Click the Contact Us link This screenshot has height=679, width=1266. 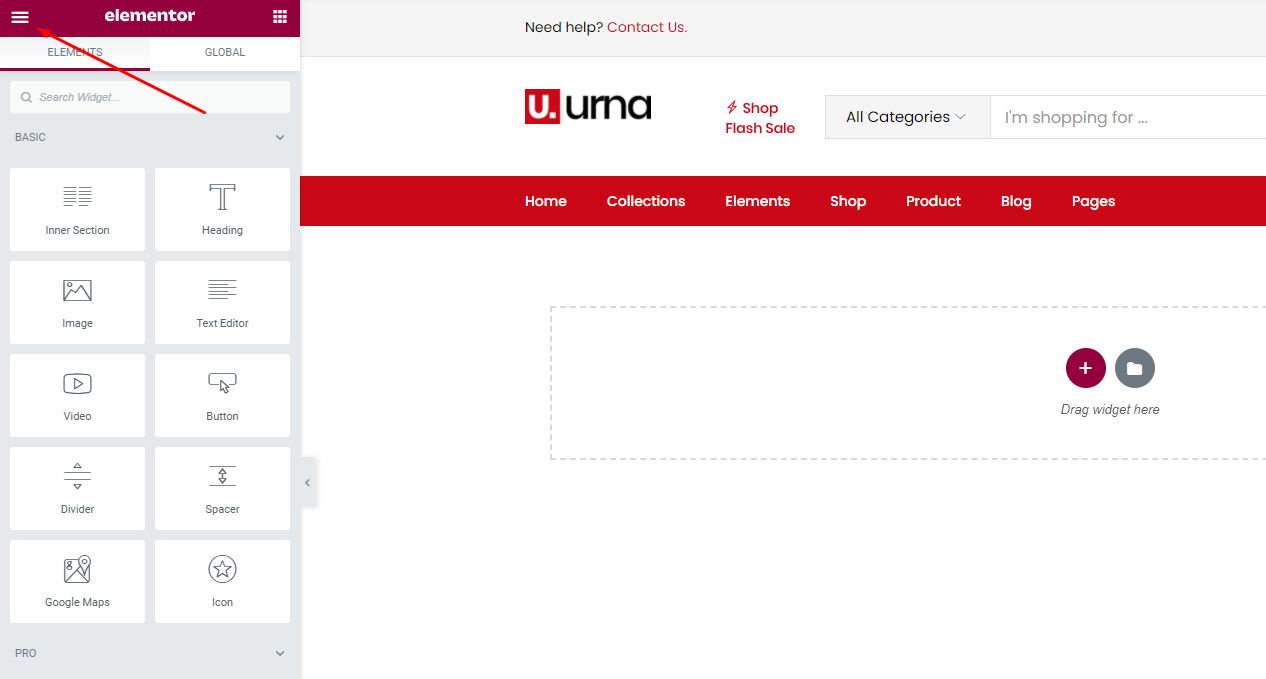647,27
